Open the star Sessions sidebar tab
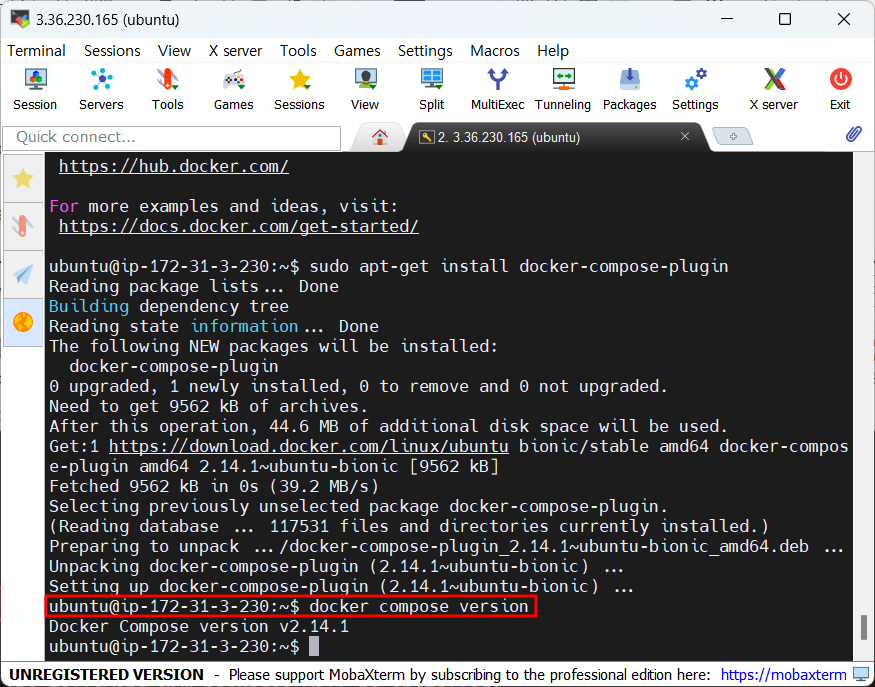 pyautogui.click(x=23, y=179)
